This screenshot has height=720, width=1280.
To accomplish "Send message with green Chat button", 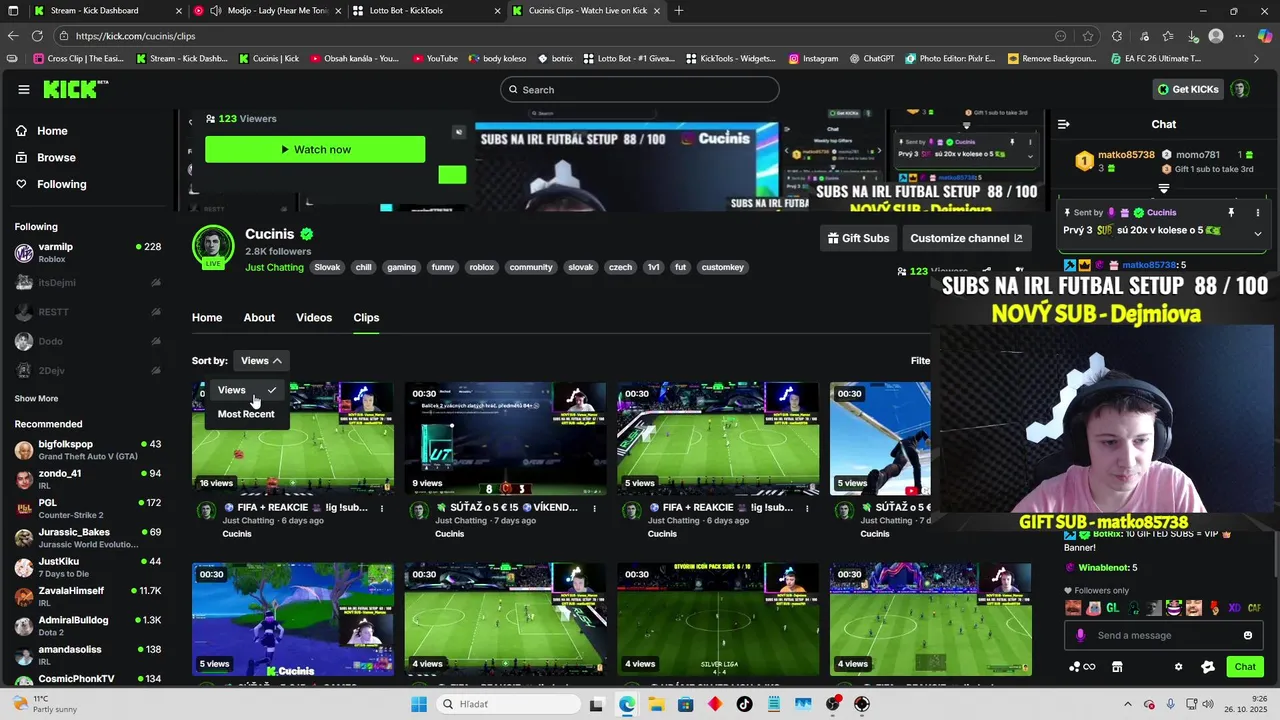I will pos(1245,667).
